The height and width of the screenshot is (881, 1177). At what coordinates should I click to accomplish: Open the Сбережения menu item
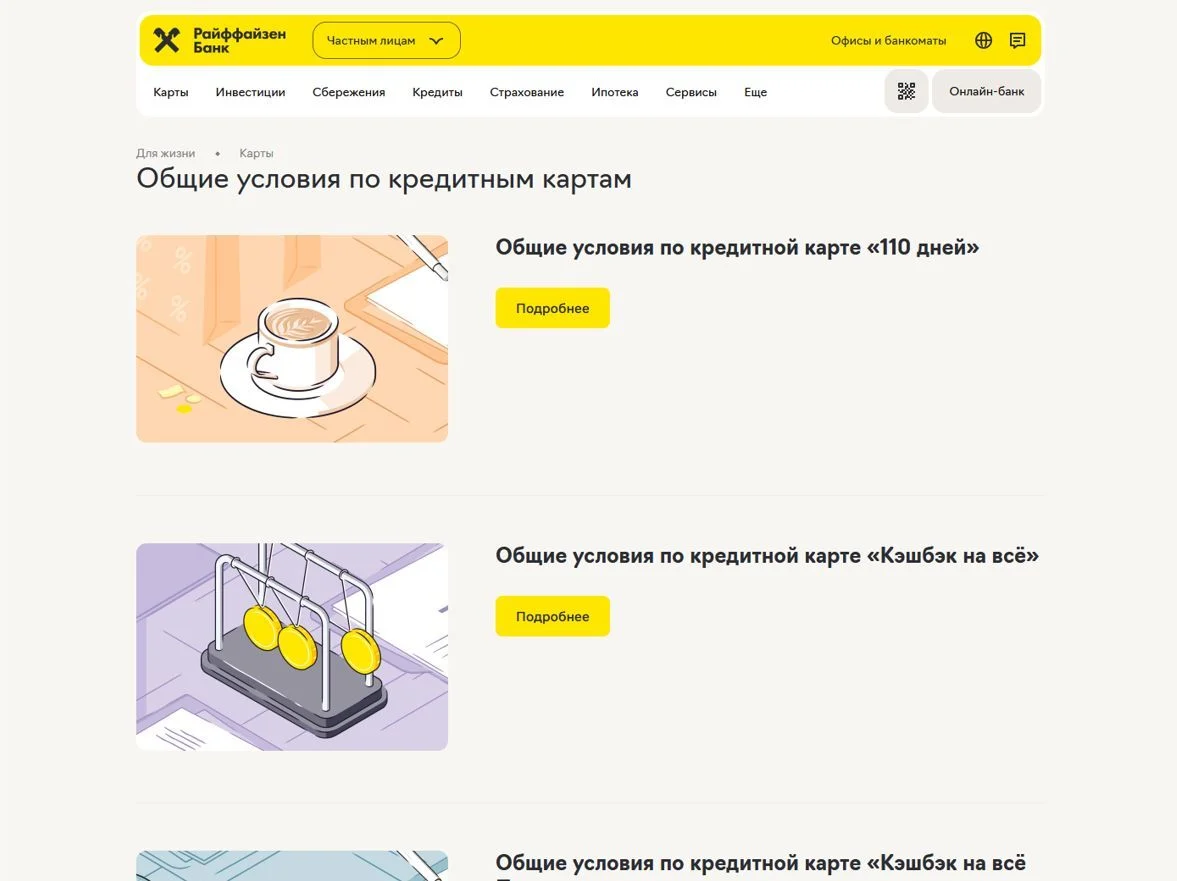[348, 92]
